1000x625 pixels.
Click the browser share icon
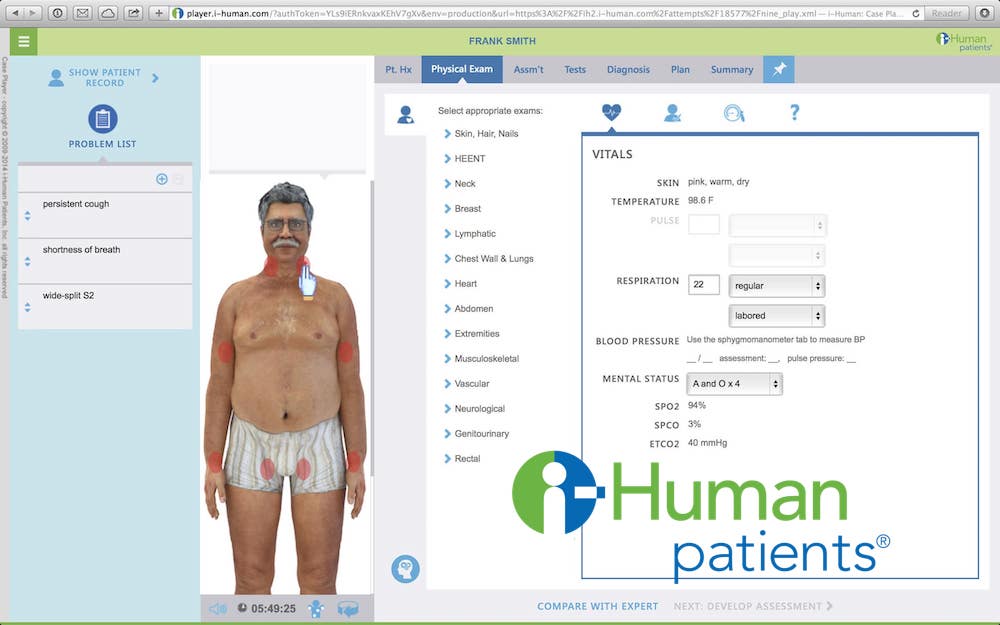(133, 13)
